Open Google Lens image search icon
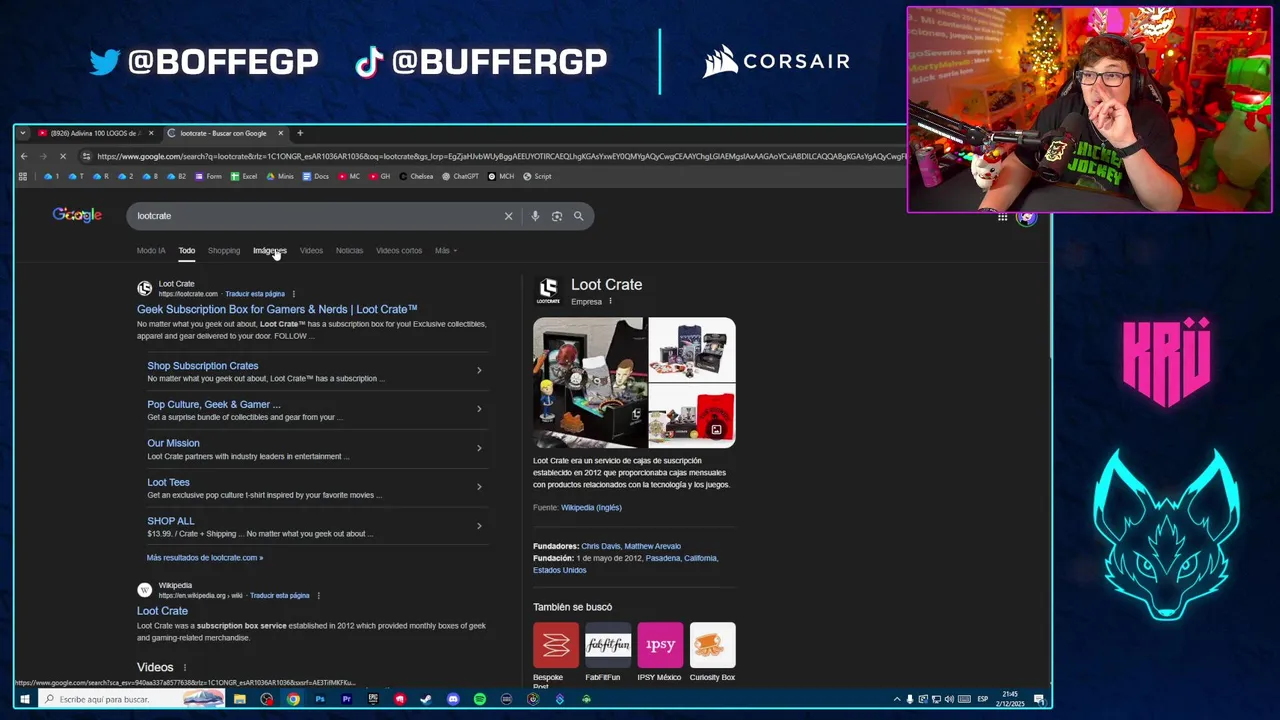 (557, 216)
